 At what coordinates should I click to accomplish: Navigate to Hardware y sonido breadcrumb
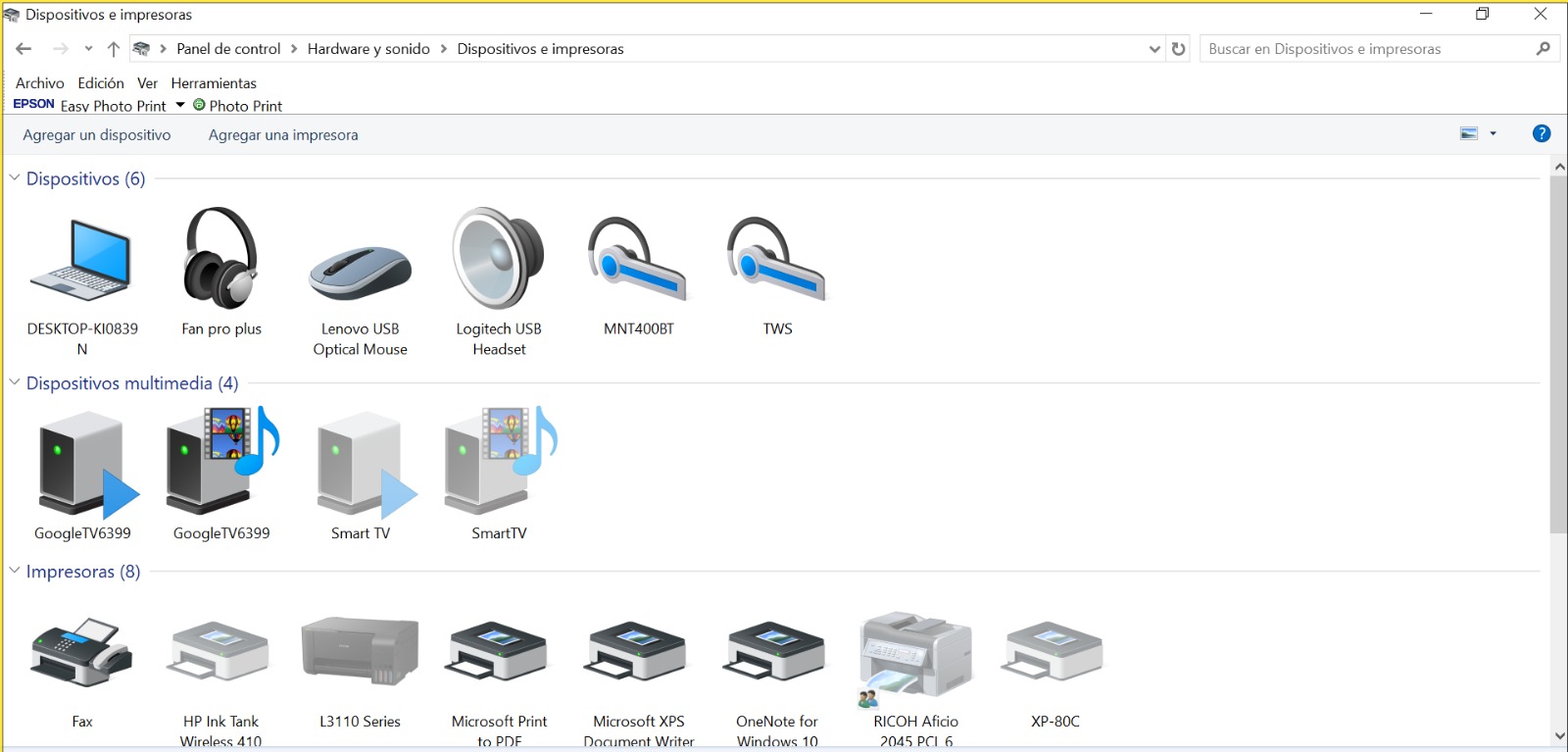(368, 49)
